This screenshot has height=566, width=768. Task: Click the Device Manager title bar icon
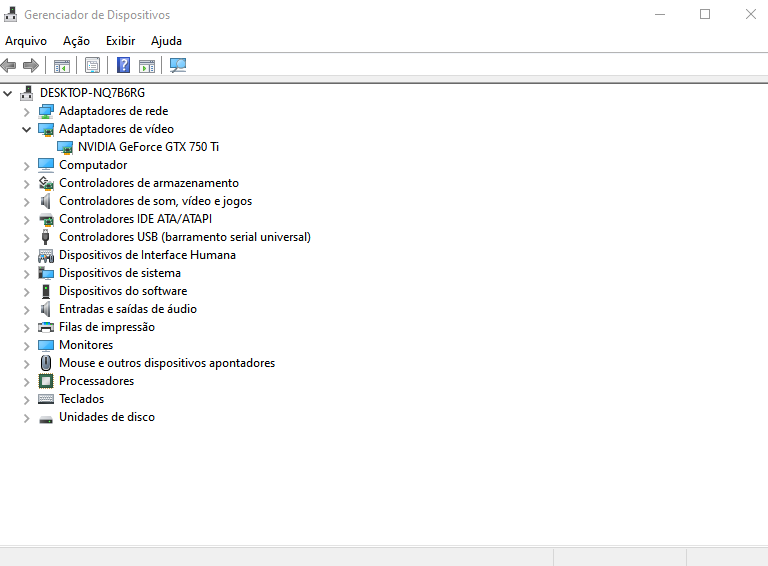[10, 15]
